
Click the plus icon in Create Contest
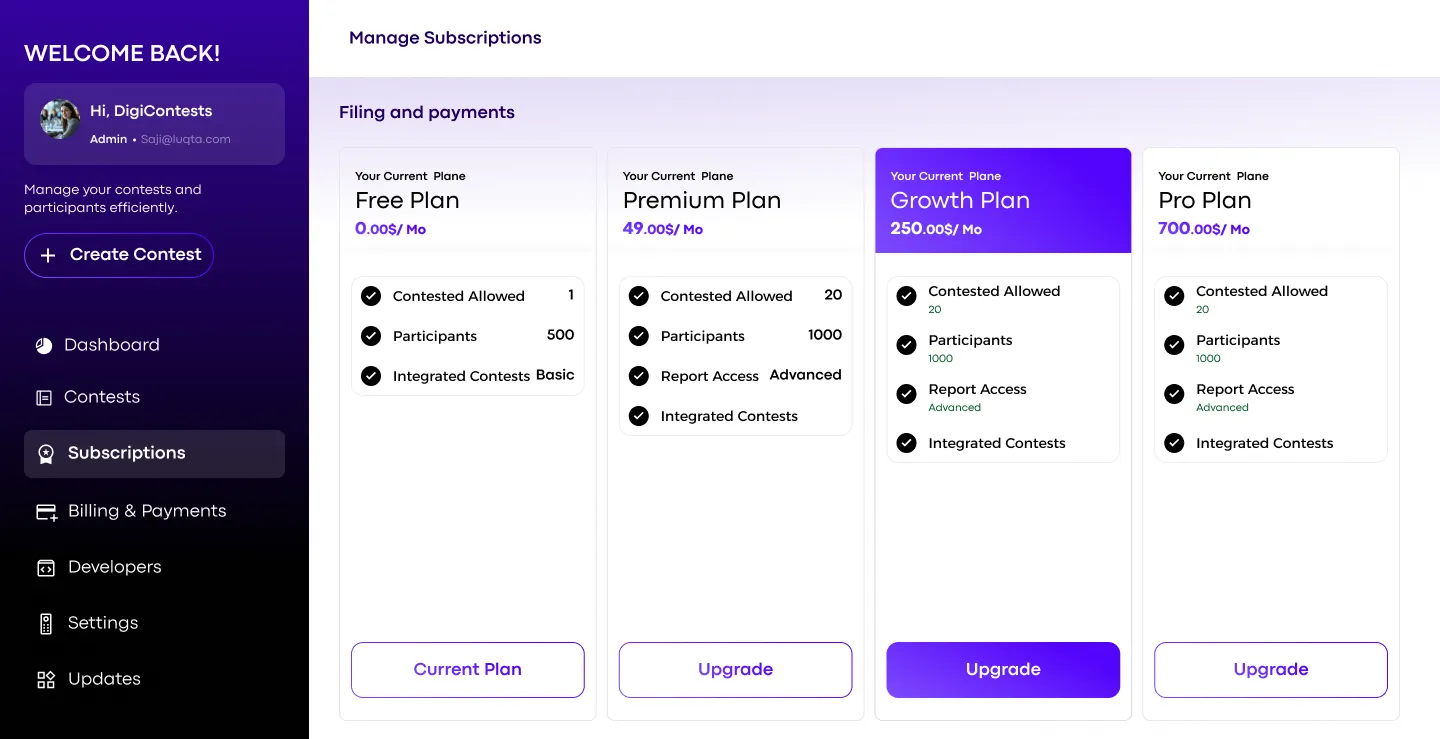48,255
